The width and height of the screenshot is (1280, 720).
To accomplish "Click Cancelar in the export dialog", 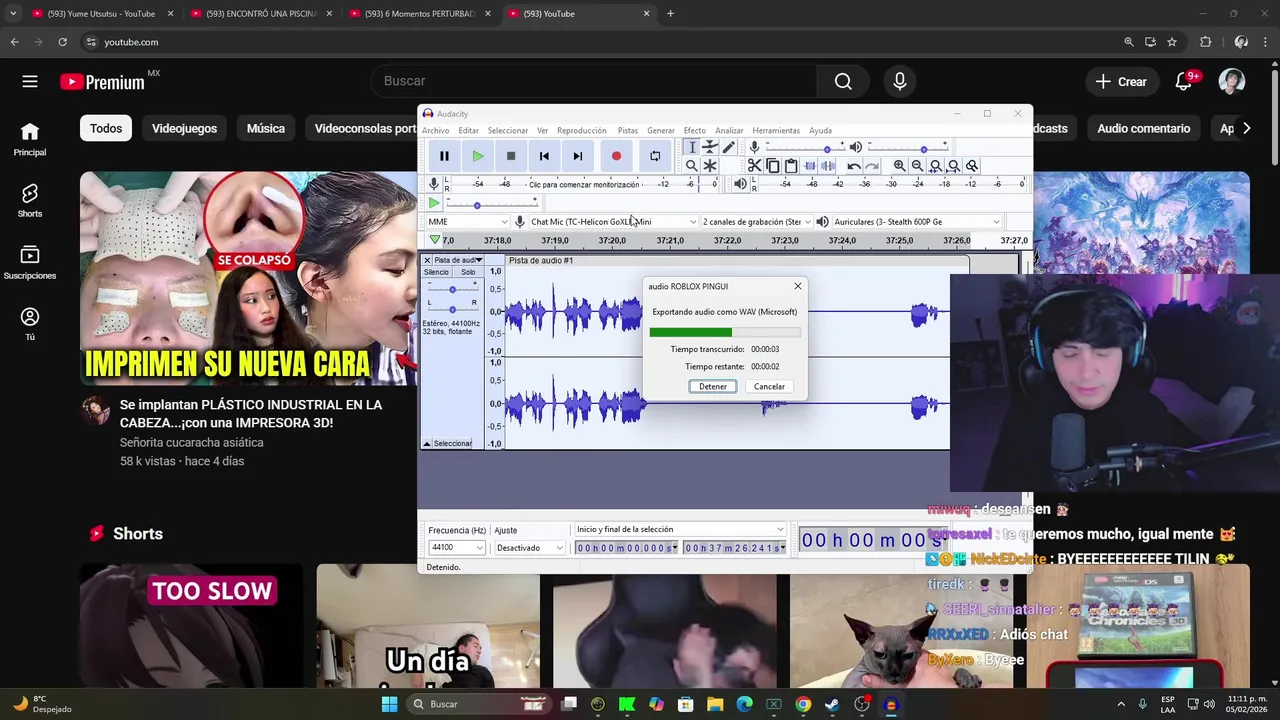I will coord(769,387).
